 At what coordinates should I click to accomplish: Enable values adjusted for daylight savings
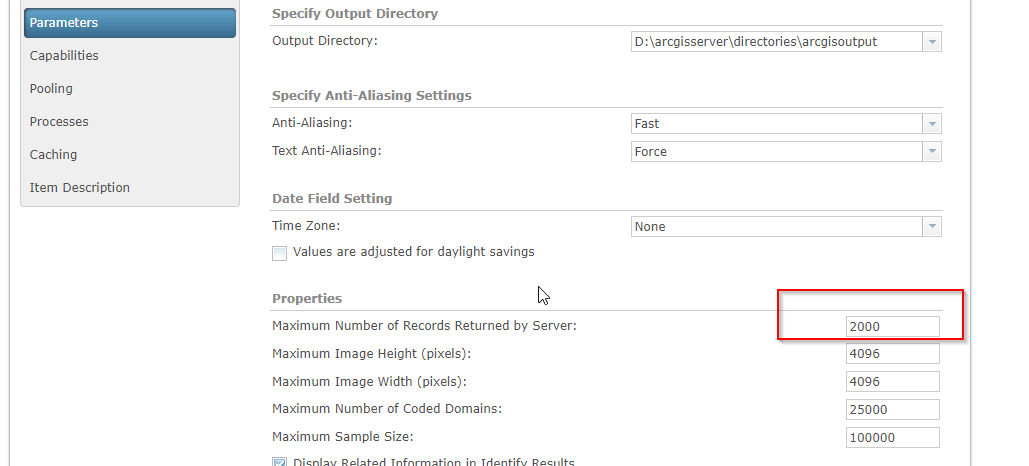coord(280,253)
